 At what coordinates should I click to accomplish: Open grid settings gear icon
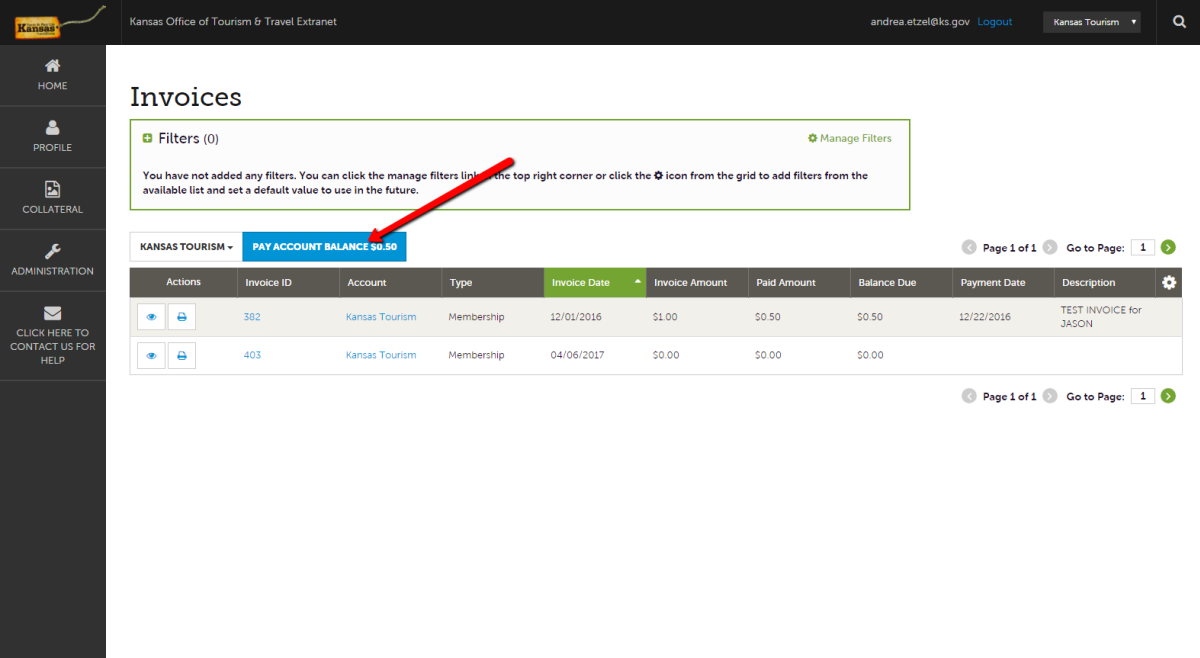click(1169, 282)
